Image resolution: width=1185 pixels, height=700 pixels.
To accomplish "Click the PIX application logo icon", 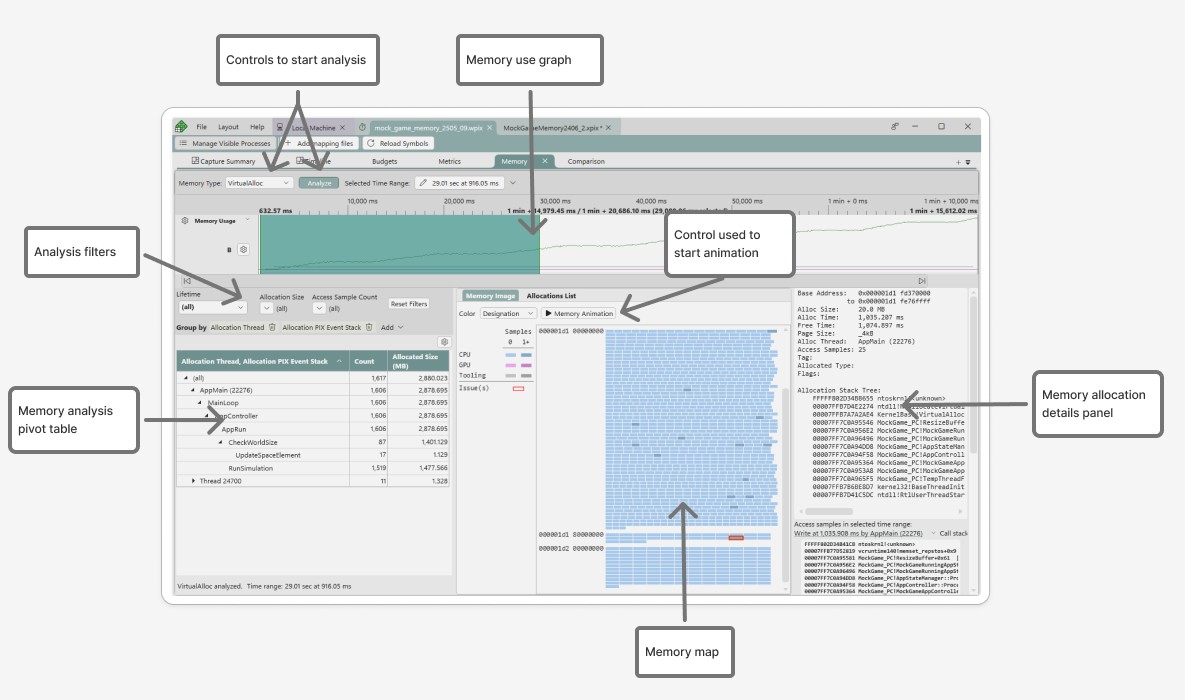I will [181, 127].
